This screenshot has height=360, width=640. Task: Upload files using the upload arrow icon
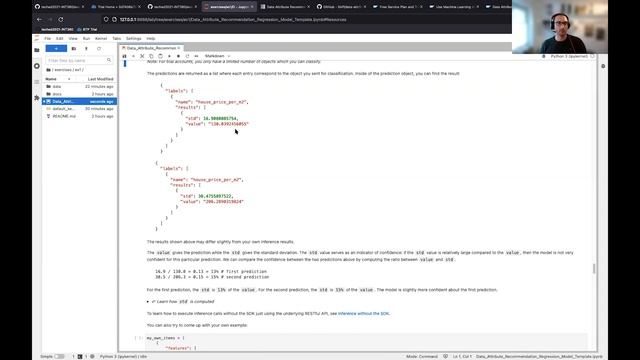(x=86, y=49)
